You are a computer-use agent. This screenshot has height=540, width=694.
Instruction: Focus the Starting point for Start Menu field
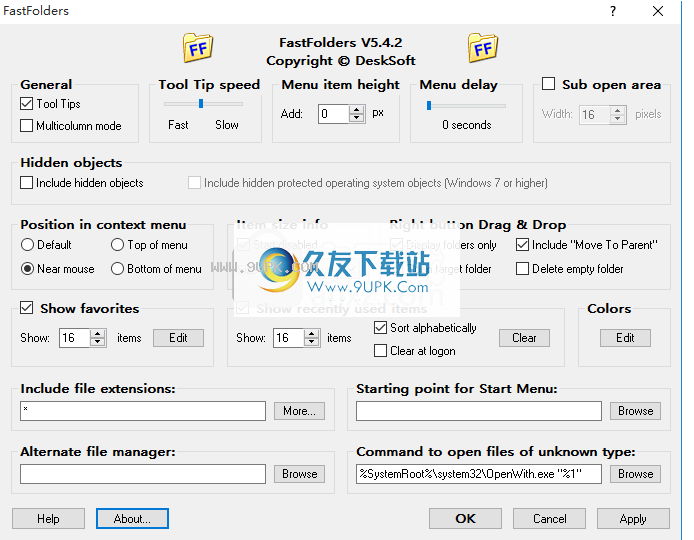479,411
